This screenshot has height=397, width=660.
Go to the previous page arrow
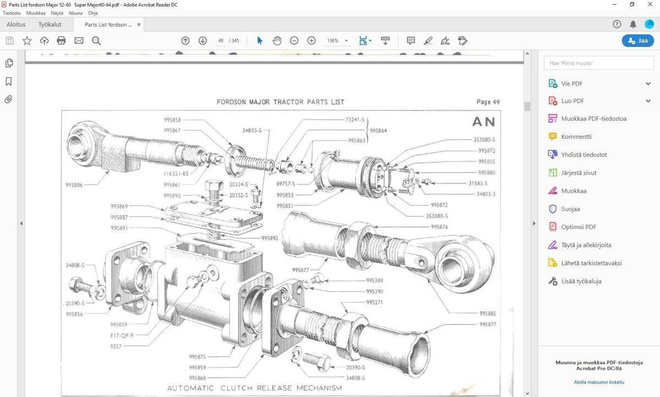185,41
